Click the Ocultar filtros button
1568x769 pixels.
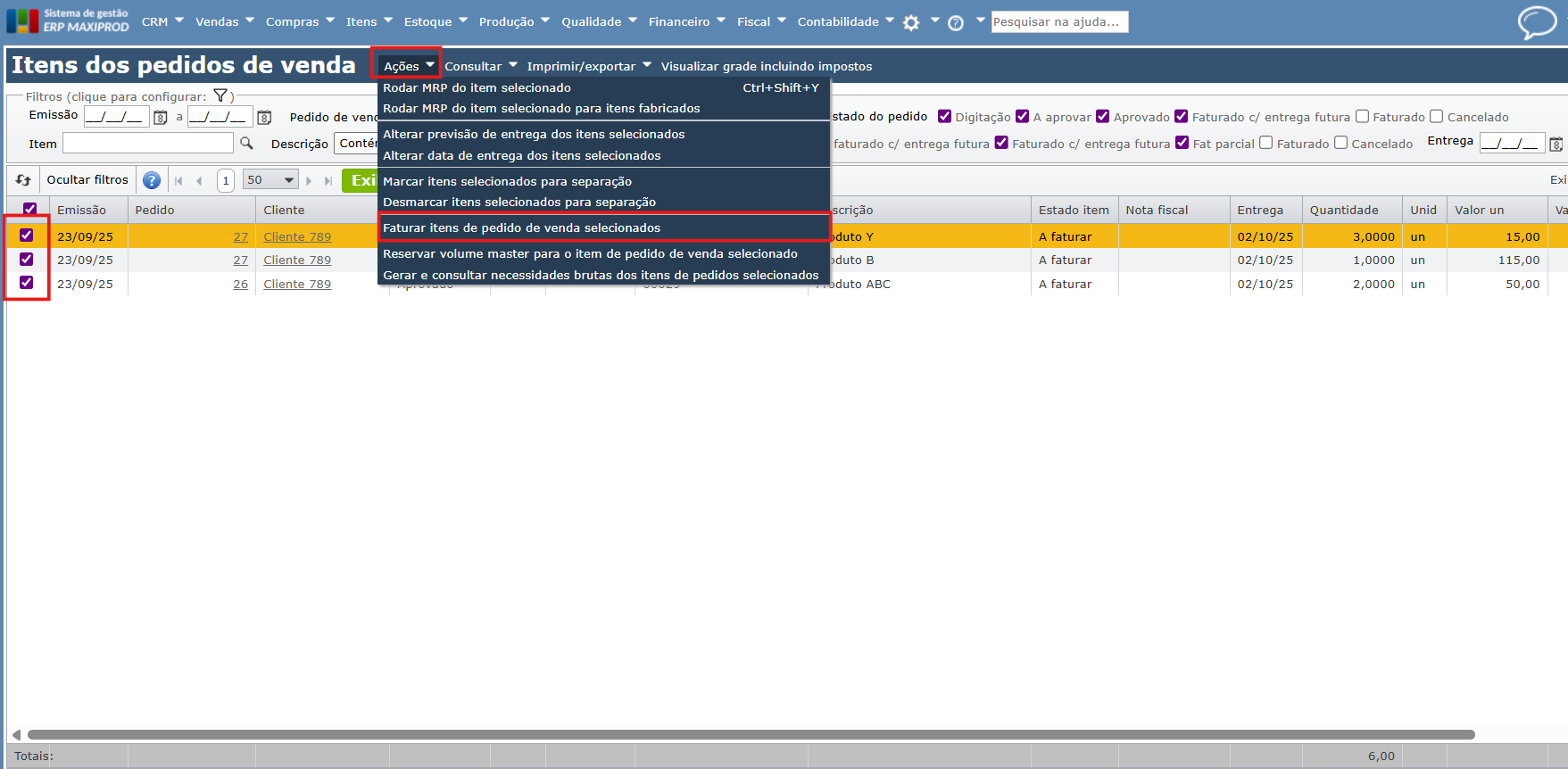point(87,180)
